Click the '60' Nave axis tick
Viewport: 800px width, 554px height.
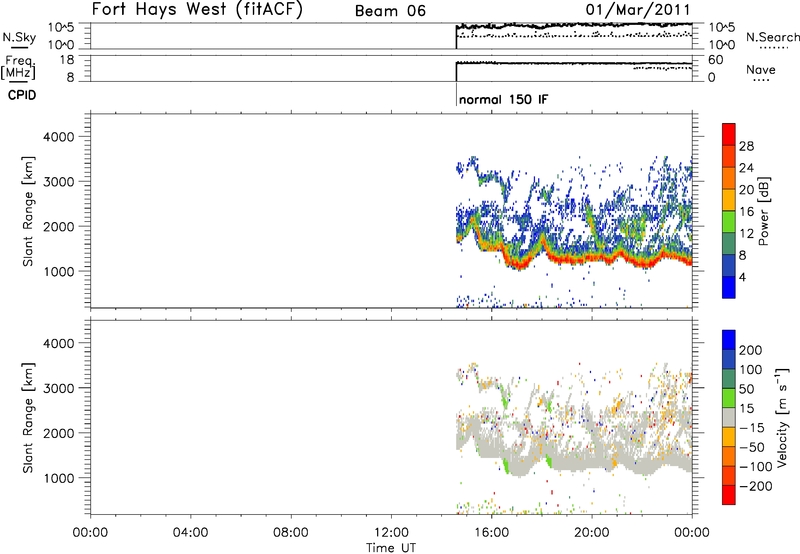[715, 60]
